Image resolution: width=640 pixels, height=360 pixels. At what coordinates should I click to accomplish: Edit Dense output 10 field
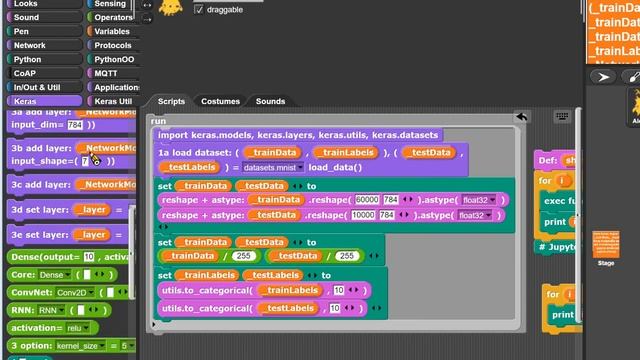tap(89, 257)
